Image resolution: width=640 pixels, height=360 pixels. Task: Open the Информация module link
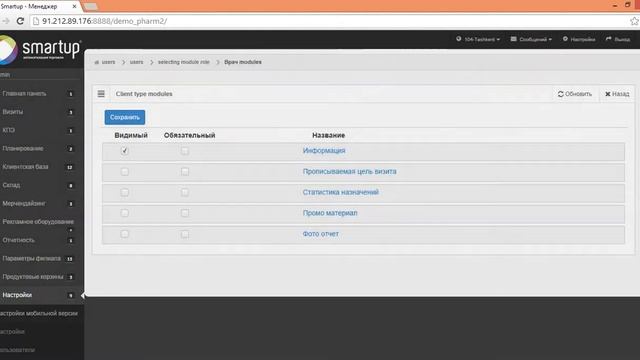coord(324,151)
